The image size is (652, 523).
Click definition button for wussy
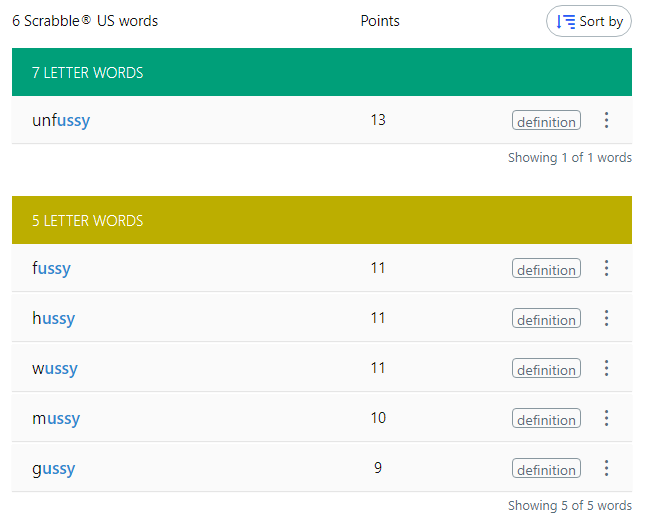coord(546,369)
